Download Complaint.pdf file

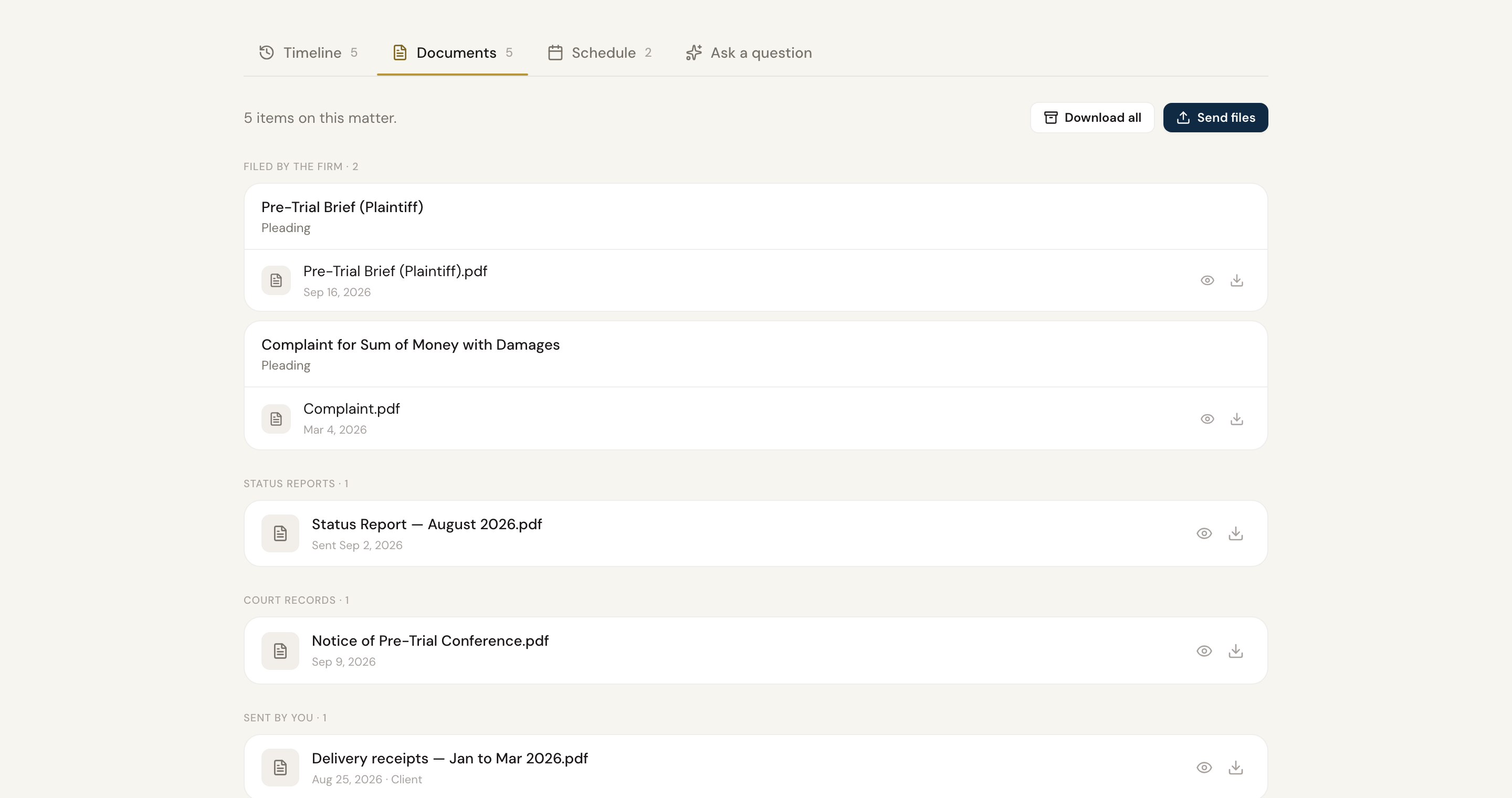[x=1237, y=419]
